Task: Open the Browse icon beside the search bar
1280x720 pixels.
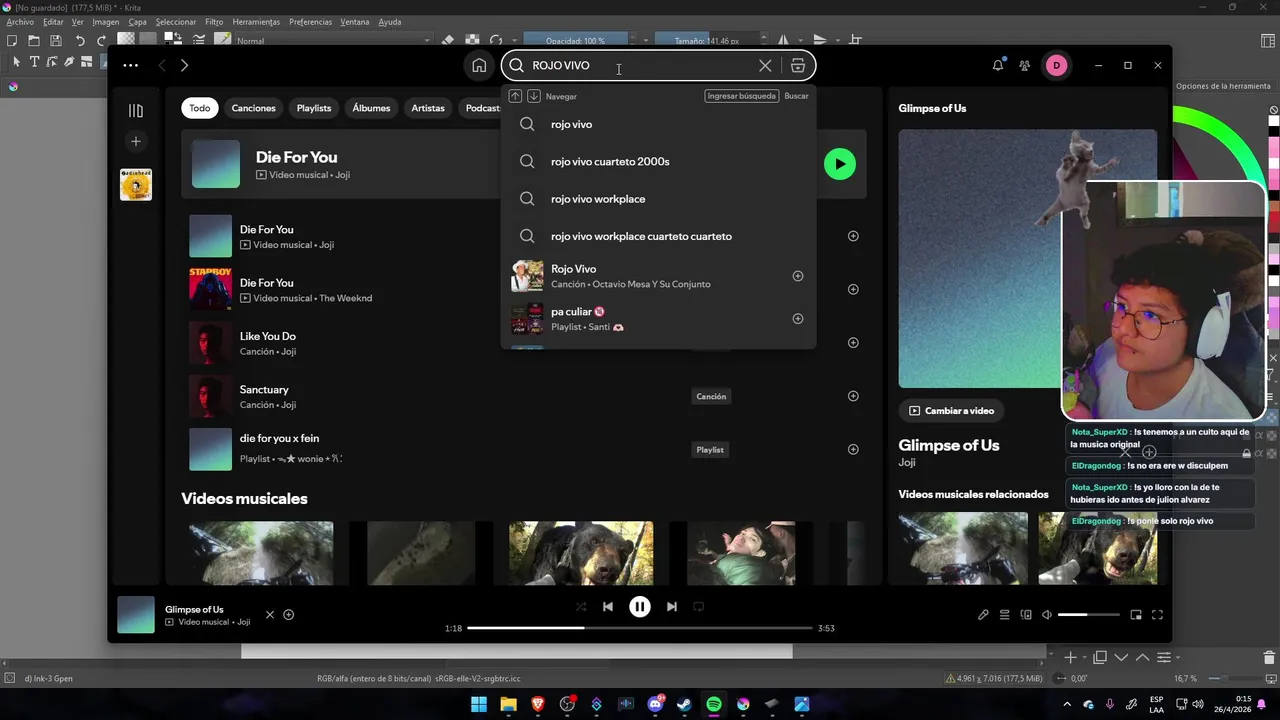Action: coord(797,65)
